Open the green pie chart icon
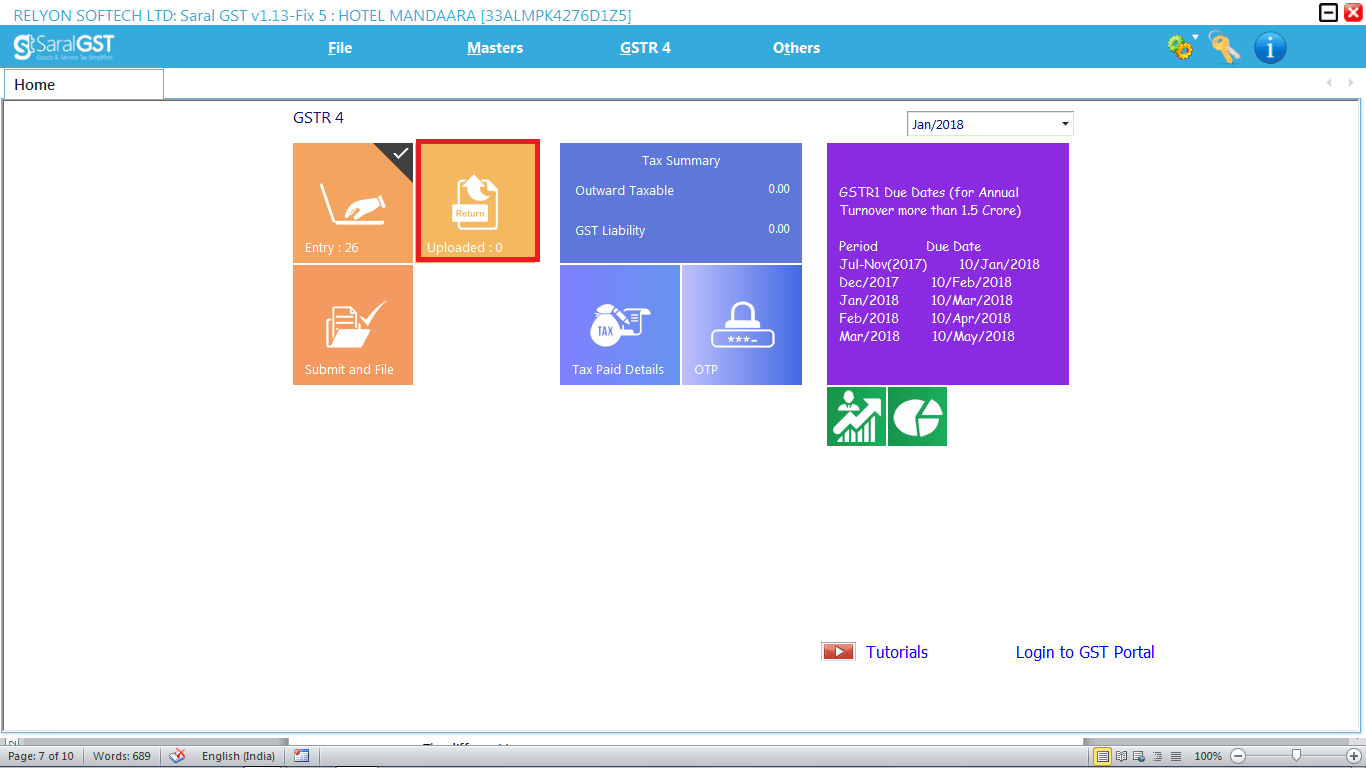The width and height of the screenshot is (1366, 768). [x=918, y=417]
